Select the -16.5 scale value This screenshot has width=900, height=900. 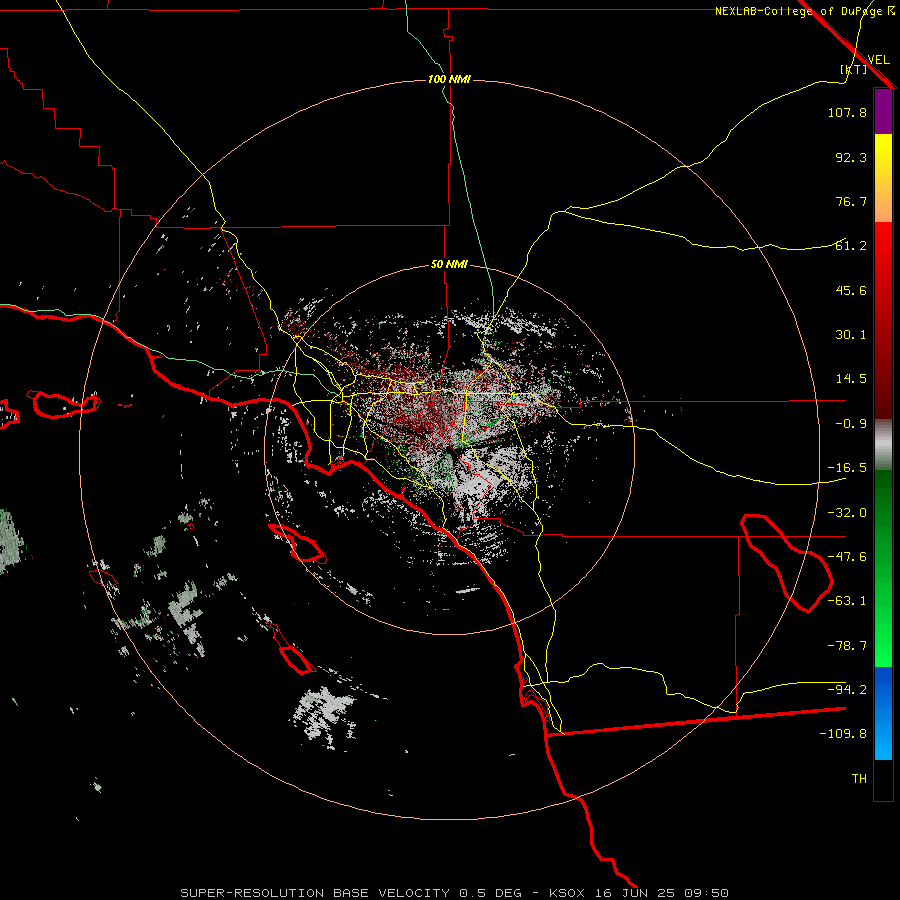(847, 468)
